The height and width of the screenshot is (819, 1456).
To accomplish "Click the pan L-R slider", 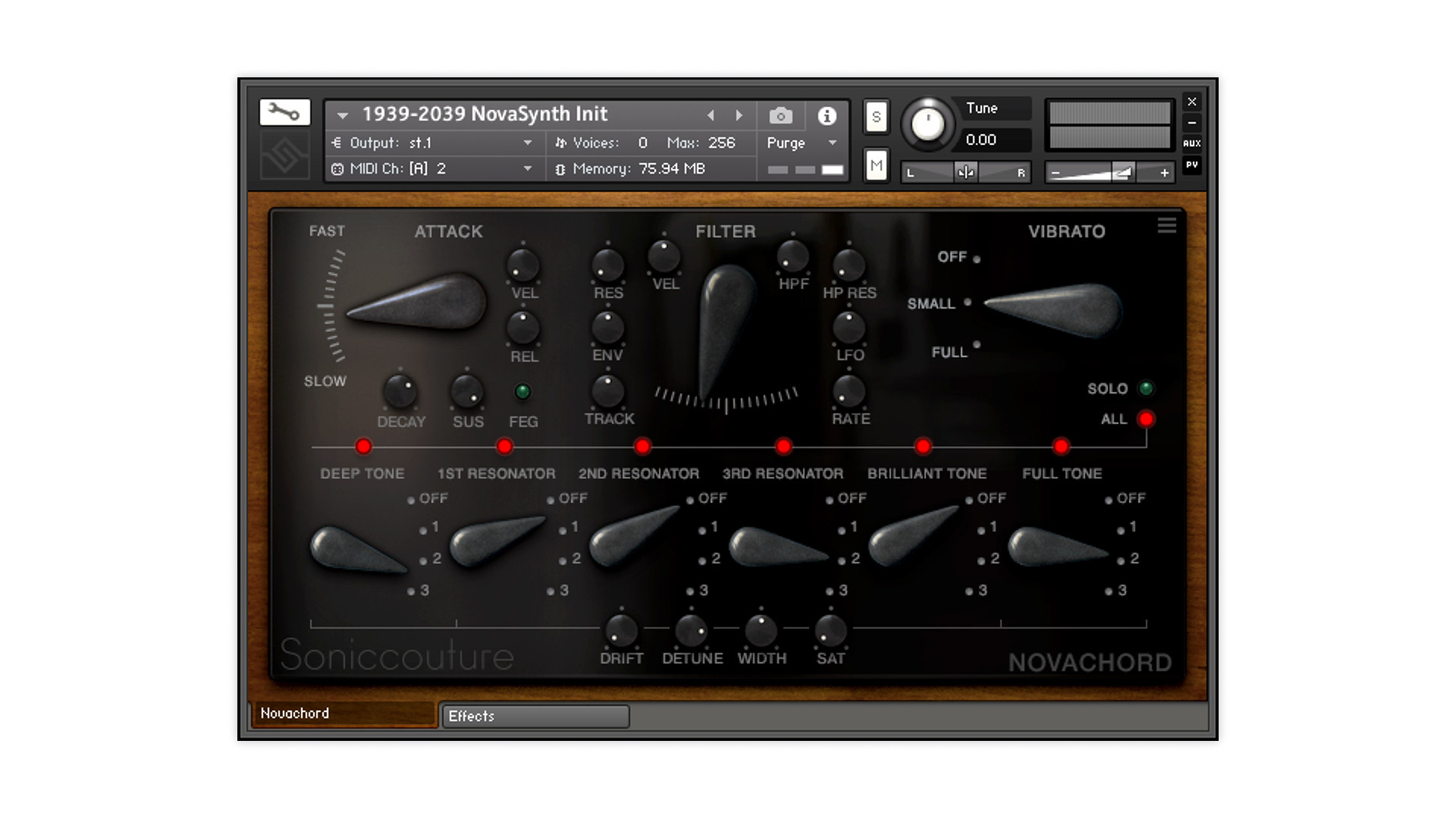I will (x=965, y=173).
